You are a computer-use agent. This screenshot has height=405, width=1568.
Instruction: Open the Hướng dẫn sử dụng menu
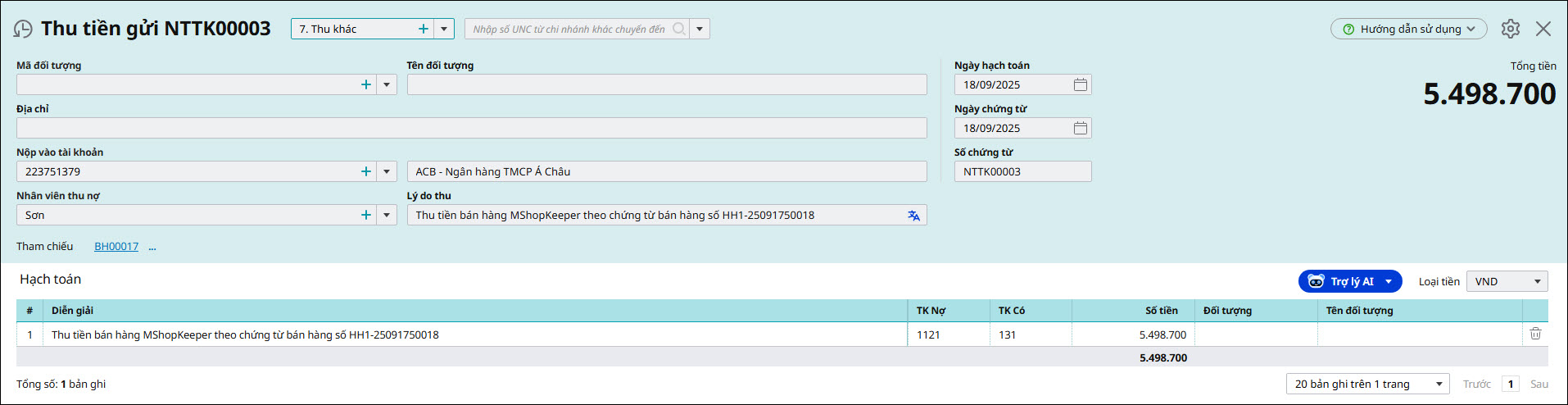1407,29
